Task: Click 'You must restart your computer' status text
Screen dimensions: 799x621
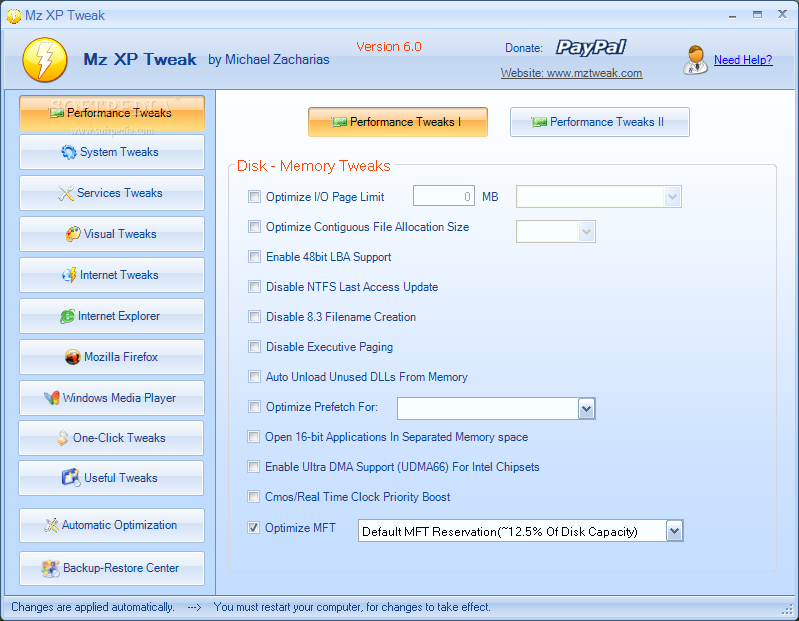Action: point(352,607)
